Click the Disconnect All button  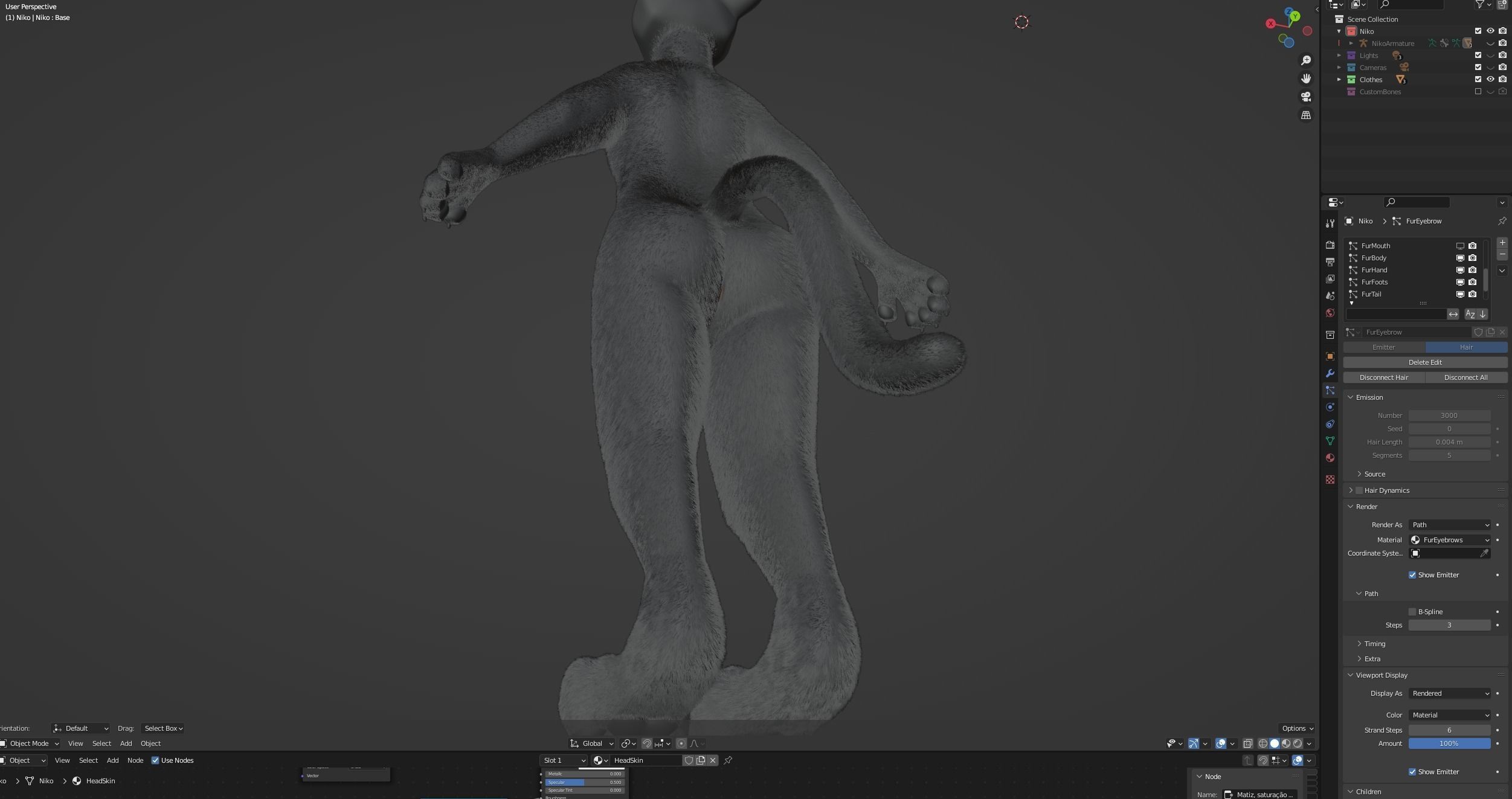pos(1466,377)
